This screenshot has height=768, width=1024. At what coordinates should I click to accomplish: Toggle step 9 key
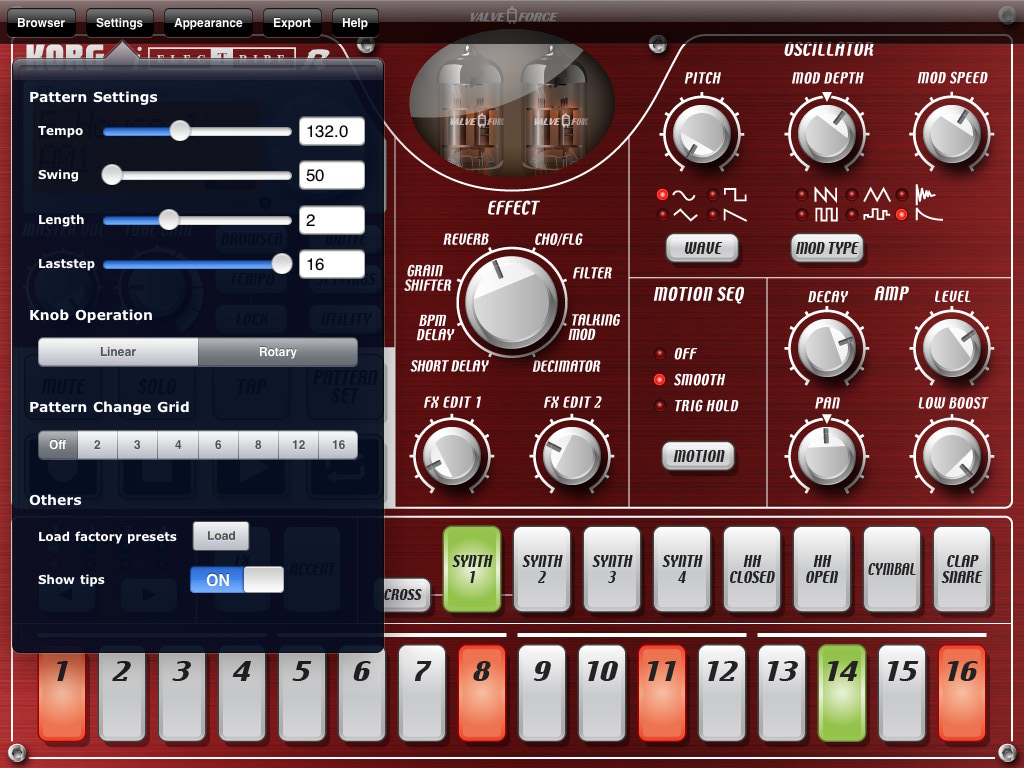click(542, 693)
